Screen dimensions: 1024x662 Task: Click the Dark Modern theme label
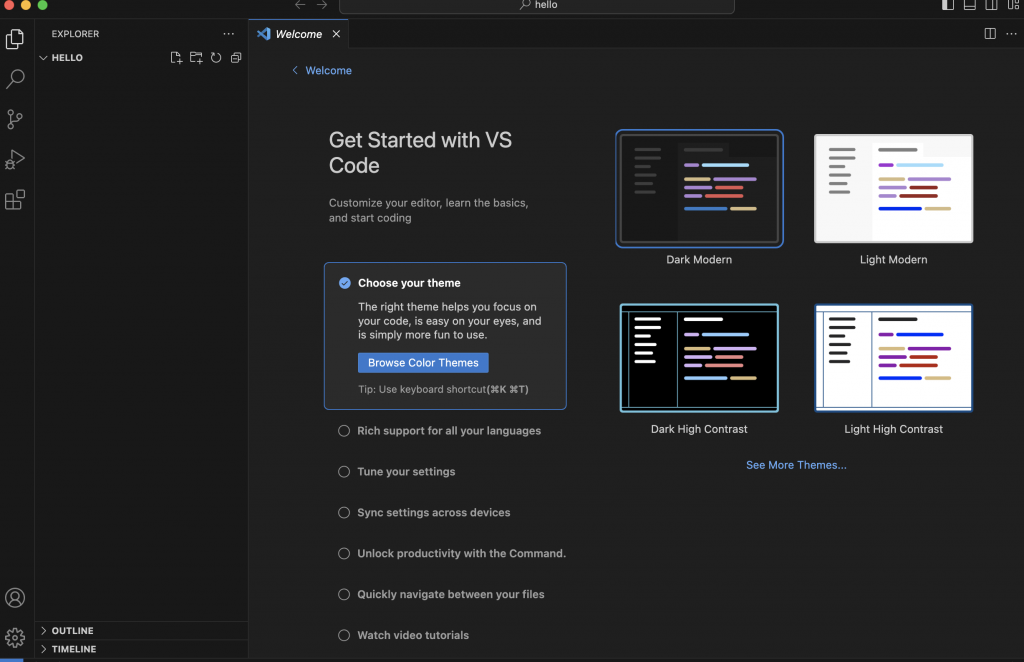pyautogui.click(x=699, y=259)
